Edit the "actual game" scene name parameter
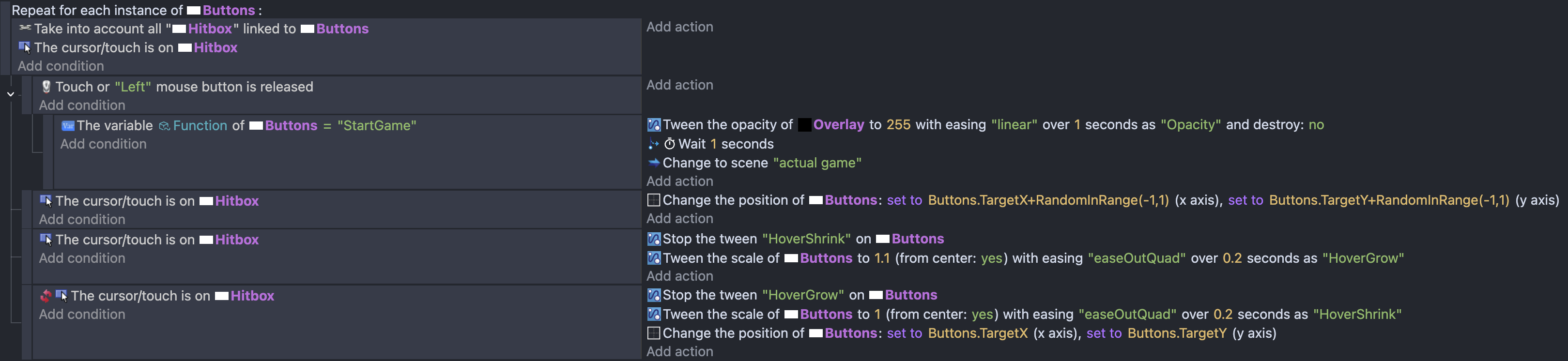 coord(817,163)
